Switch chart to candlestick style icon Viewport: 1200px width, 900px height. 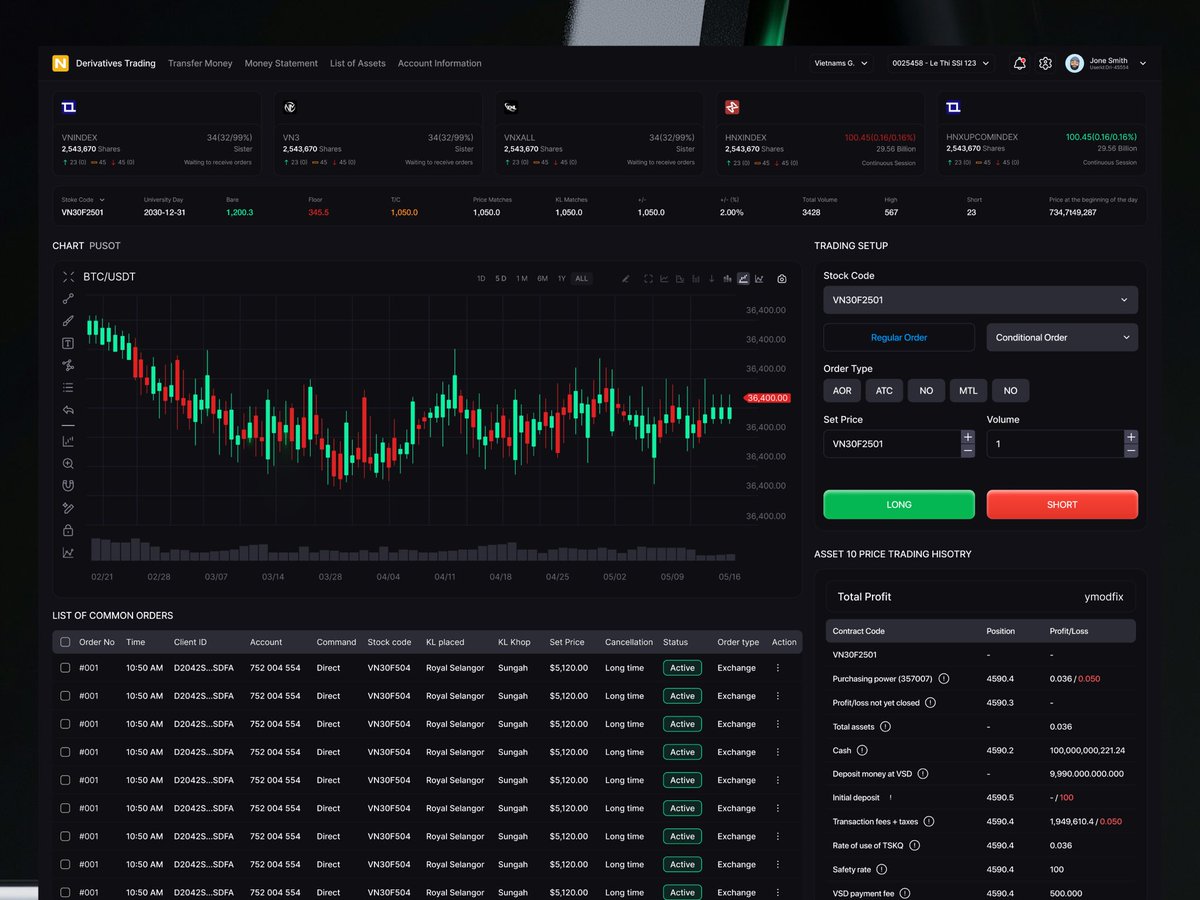727,279
